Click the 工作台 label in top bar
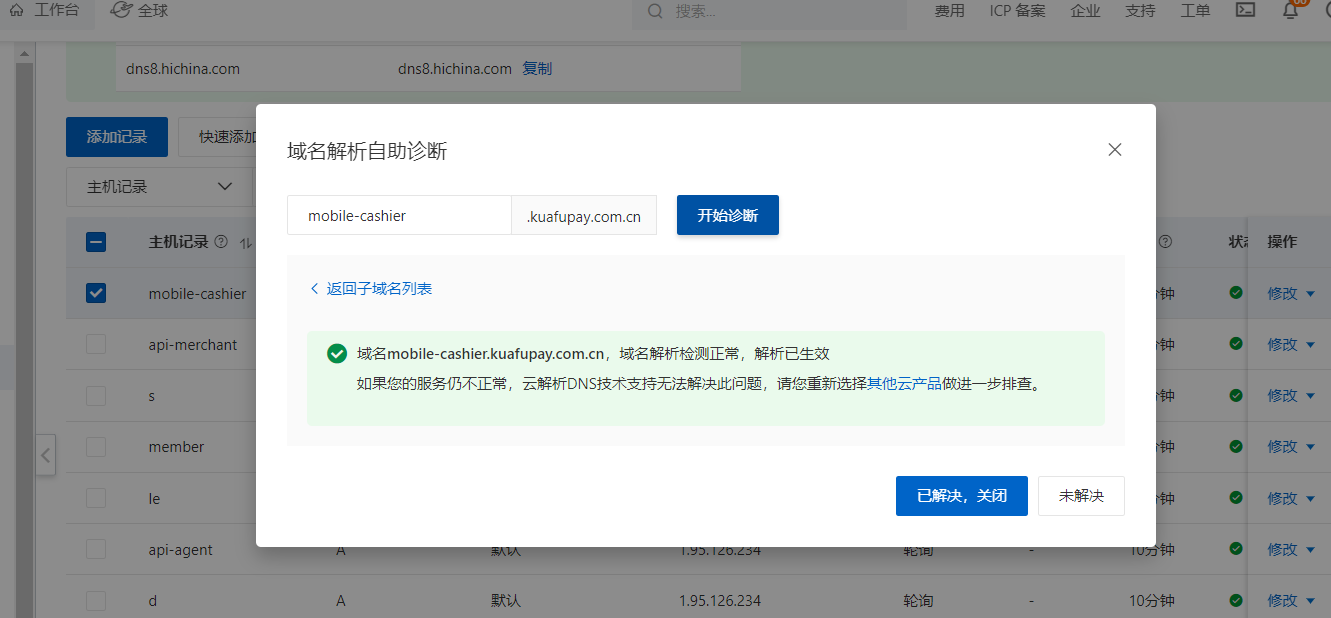 (56, 10)
